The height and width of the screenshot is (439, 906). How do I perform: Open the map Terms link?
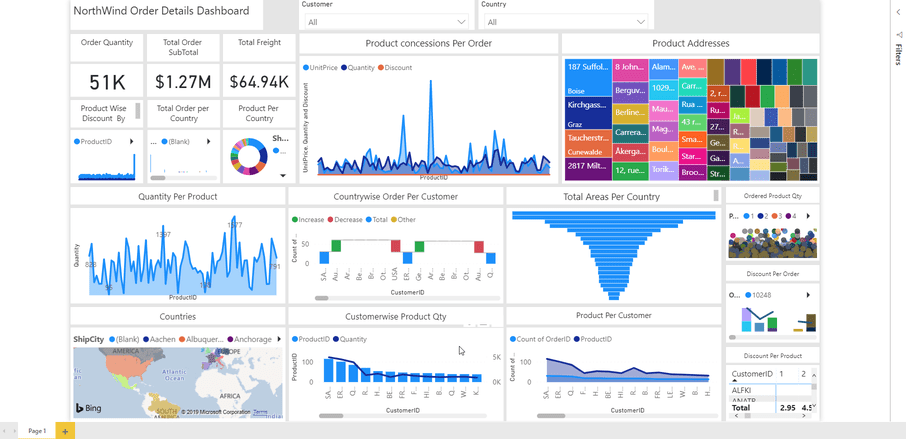tap(260, 412)
